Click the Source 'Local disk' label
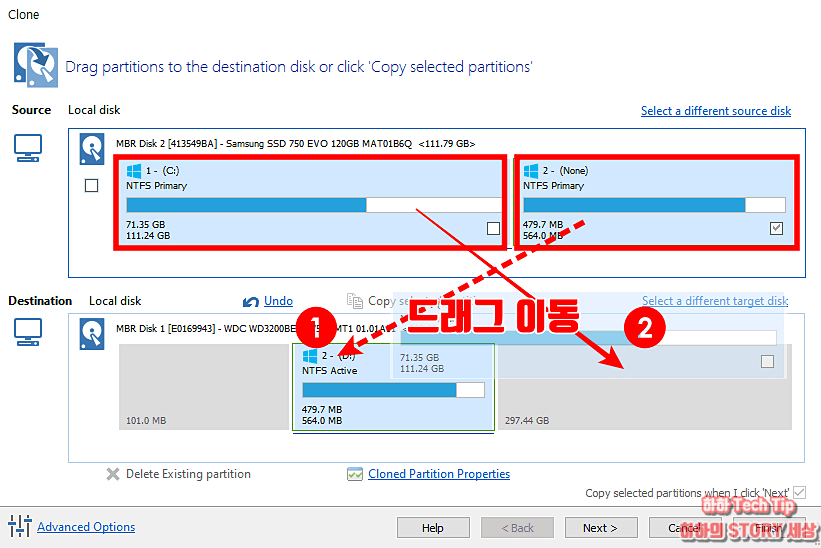Viewport: 821px width, 548px height. [94, 110]
